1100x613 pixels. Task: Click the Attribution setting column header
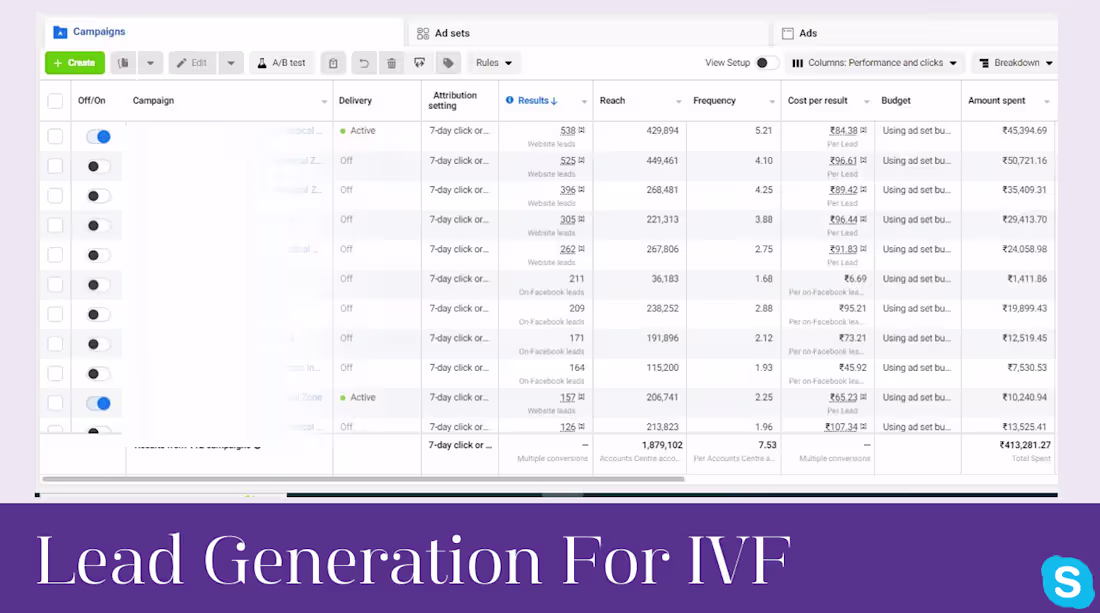point(454,100)
